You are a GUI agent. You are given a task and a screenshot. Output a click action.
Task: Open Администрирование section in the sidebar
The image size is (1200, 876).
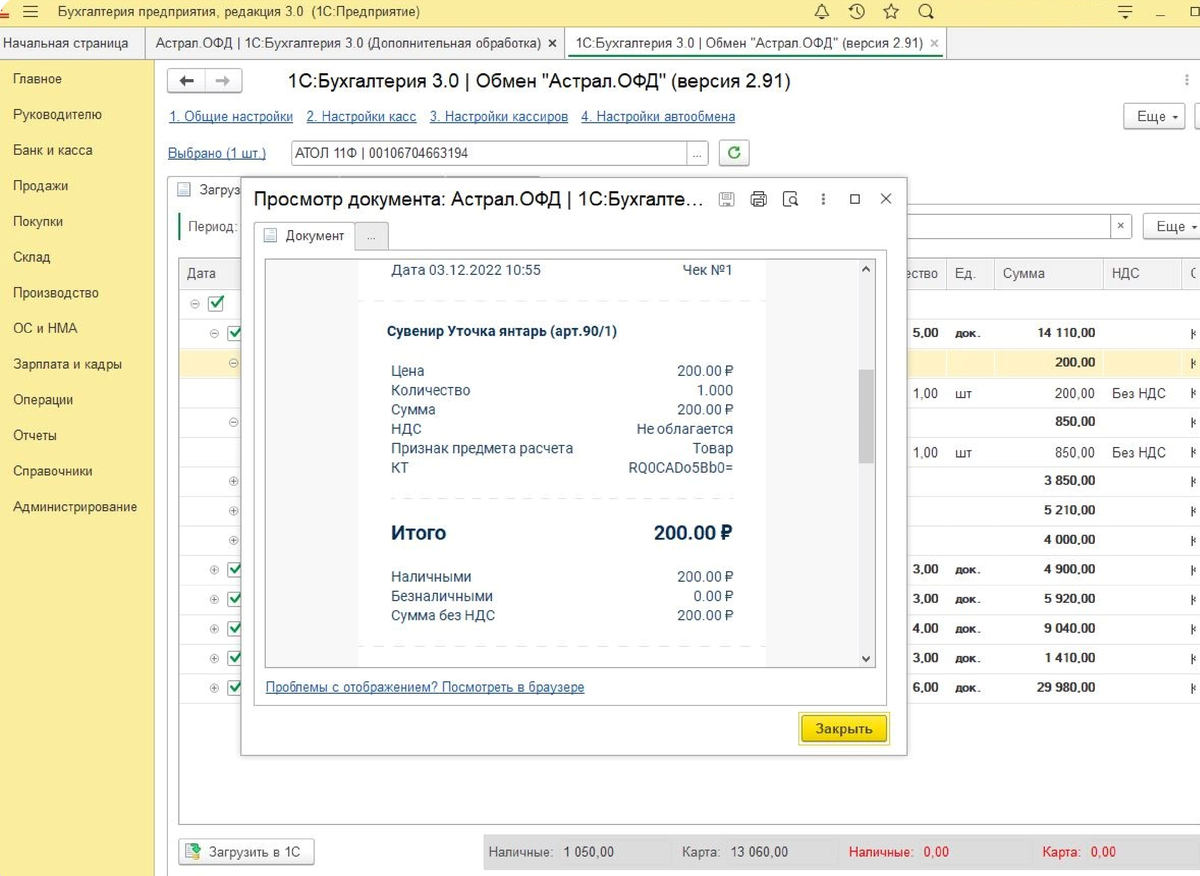click(75, 507)
